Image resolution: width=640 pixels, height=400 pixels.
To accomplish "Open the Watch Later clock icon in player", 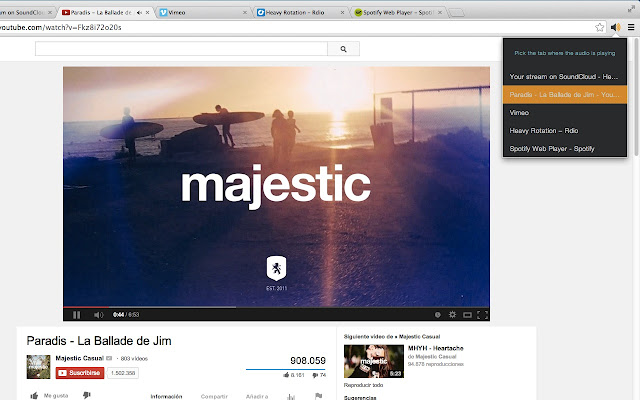I will pos(438,315).
